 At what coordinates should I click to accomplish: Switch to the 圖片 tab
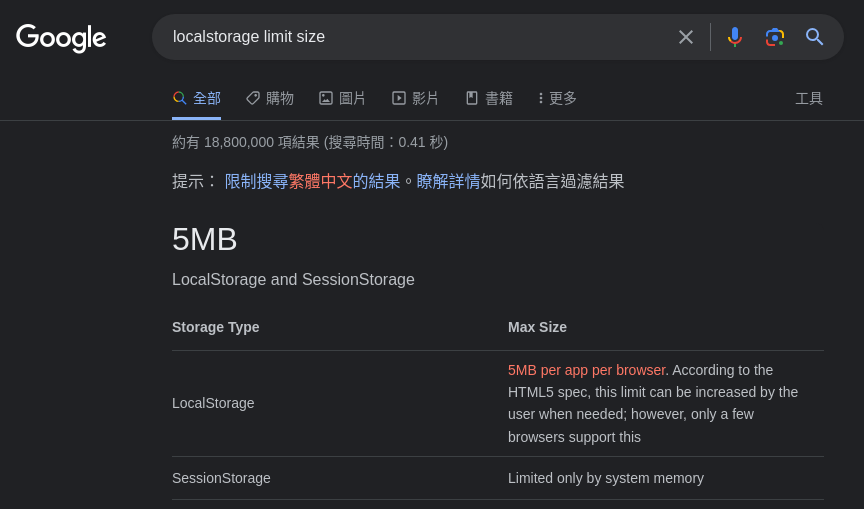(x=342, y=99)
